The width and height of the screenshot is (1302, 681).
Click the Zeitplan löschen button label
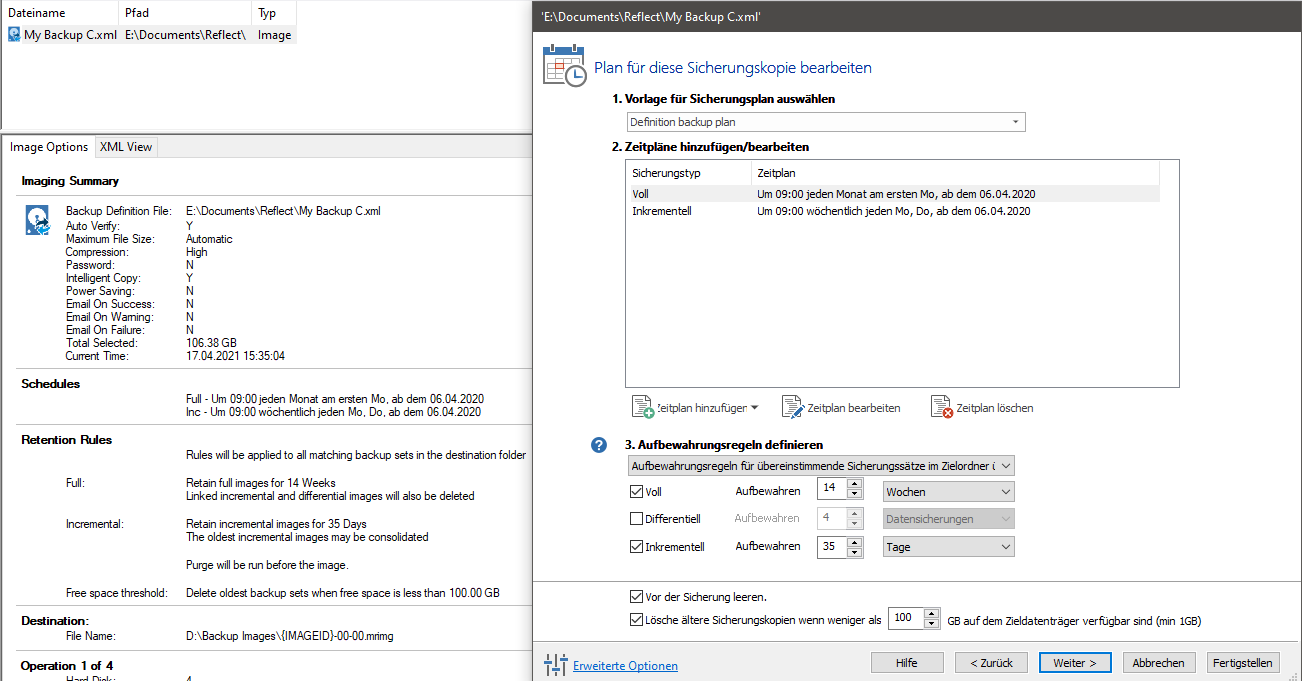995,408
